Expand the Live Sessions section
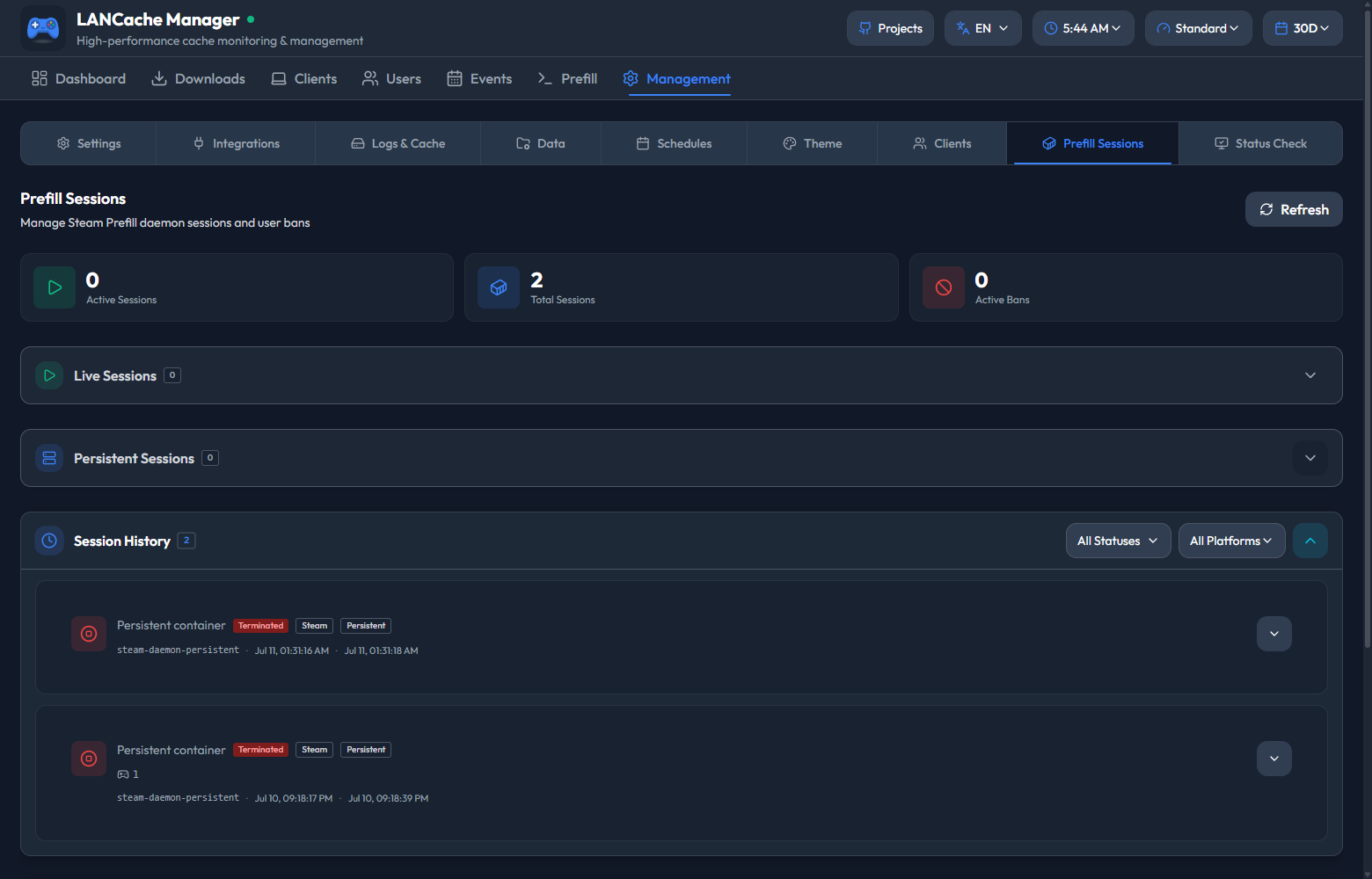 1310,375
